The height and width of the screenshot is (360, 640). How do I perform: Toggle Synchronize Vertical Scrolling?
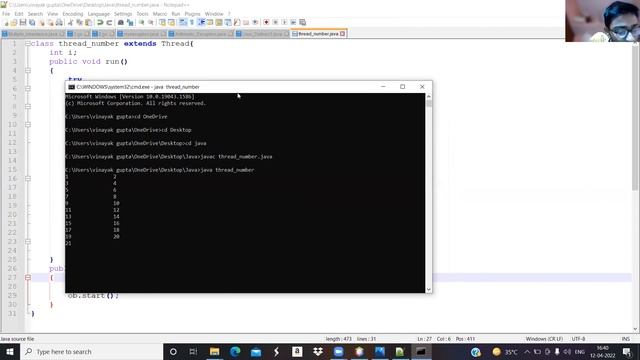coord(162,22)
